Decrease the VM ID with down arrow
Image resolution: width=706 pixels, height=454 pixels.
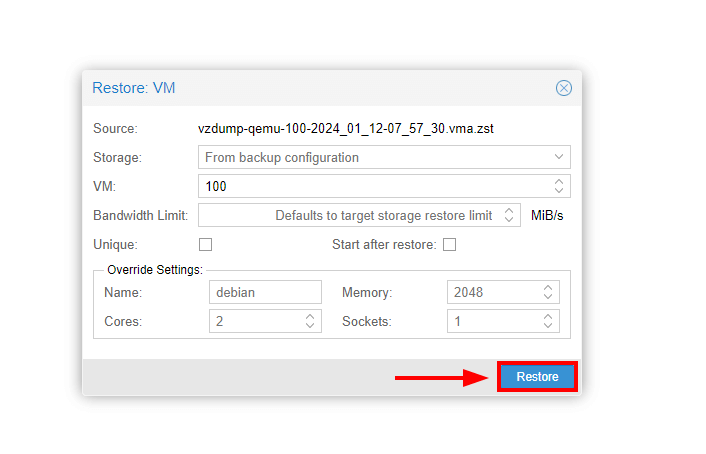(x=558, y=191)
